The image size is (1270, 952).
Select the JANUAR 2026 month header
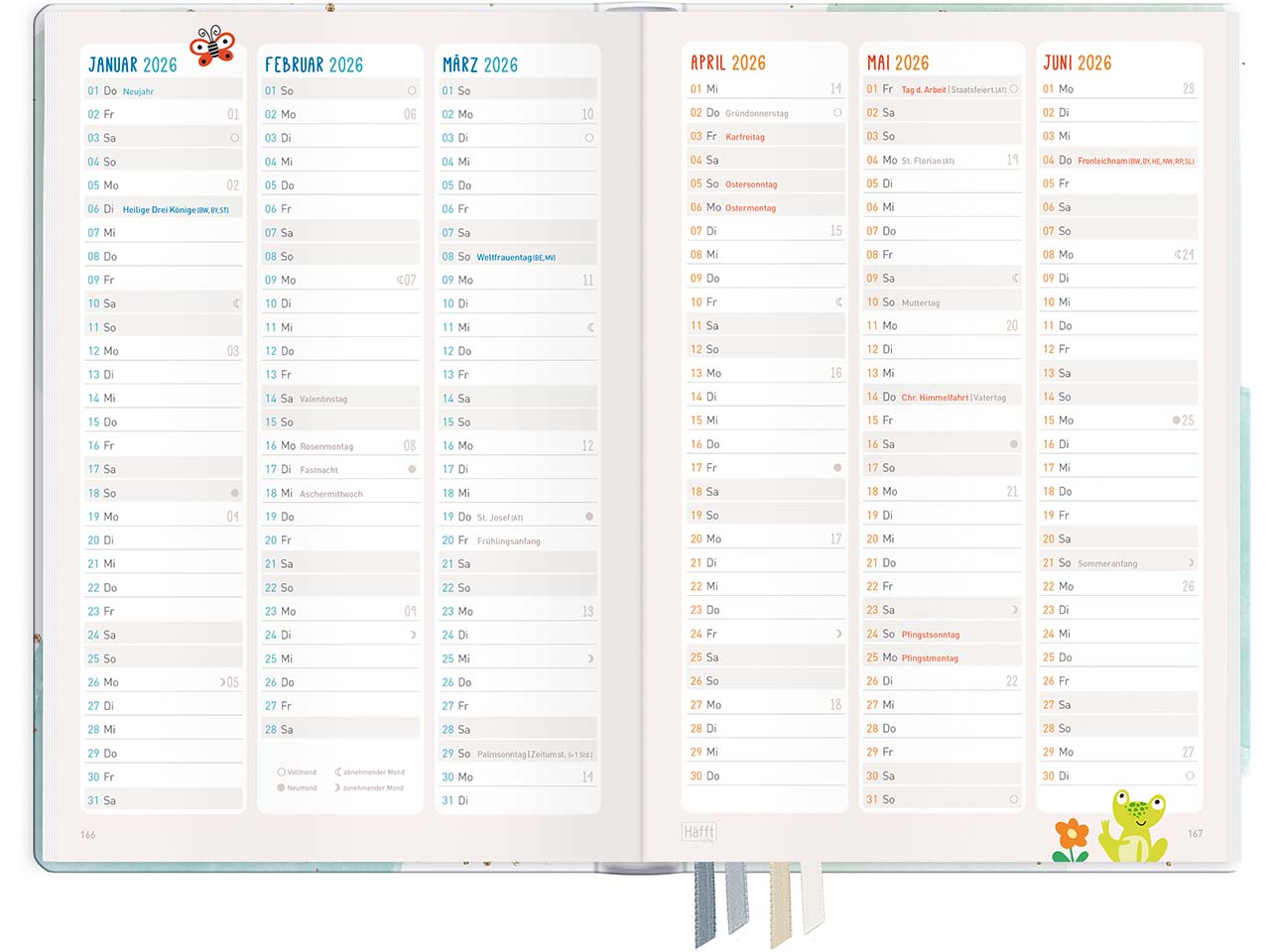tap(133, 65)
